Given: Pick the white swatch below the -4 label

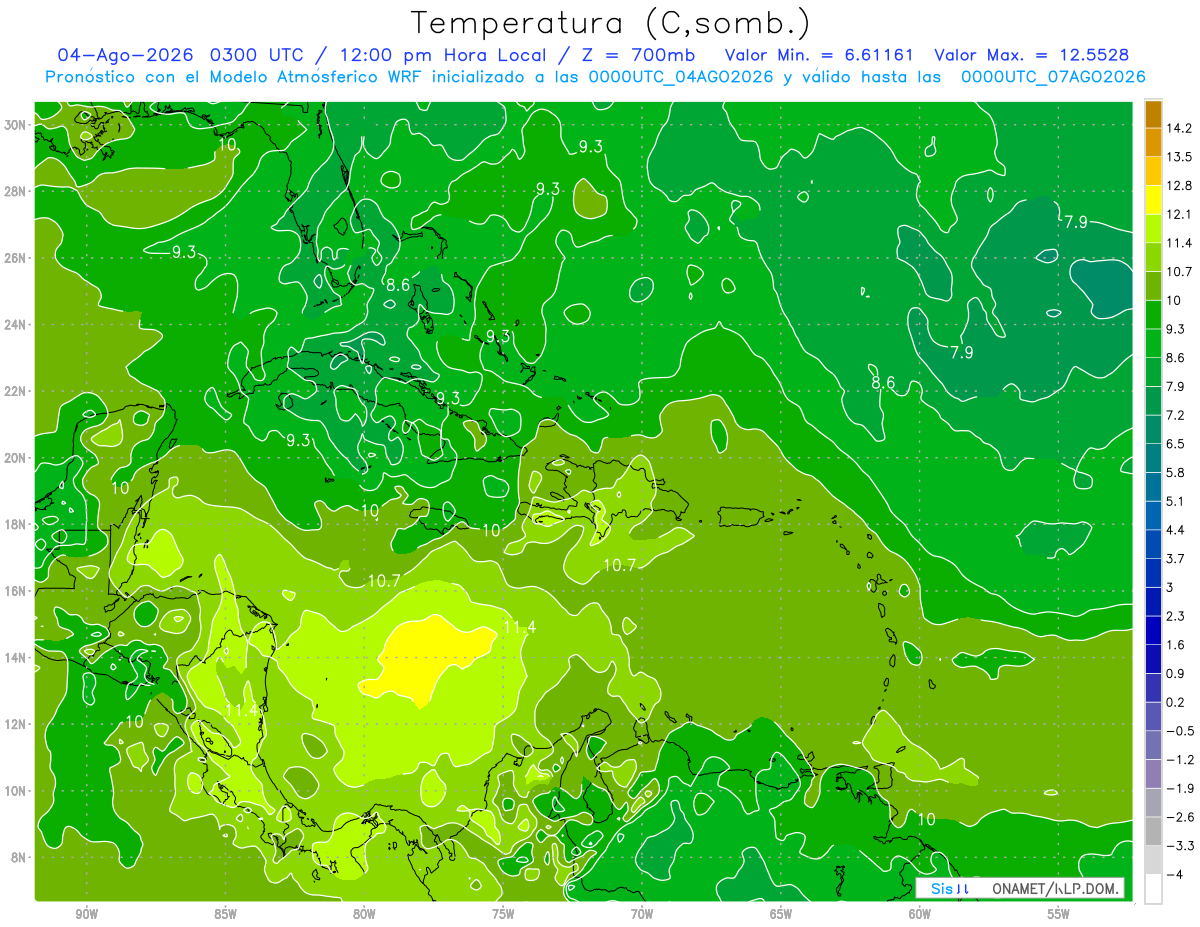Looking at the screenshot, I should coord(1153,889).
